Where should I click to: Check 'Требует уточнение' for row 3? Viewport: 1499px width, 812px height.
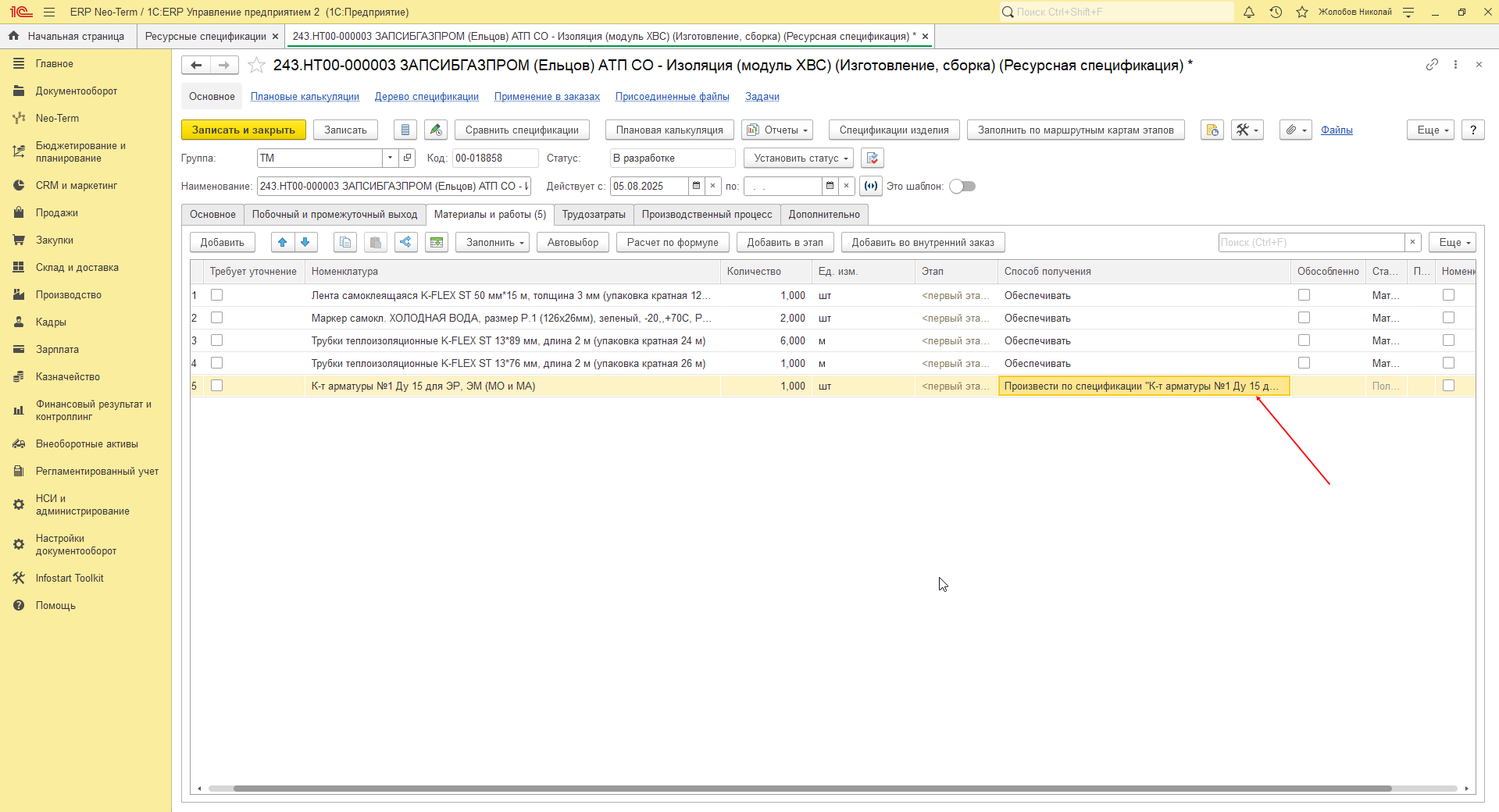click(217, 340)
